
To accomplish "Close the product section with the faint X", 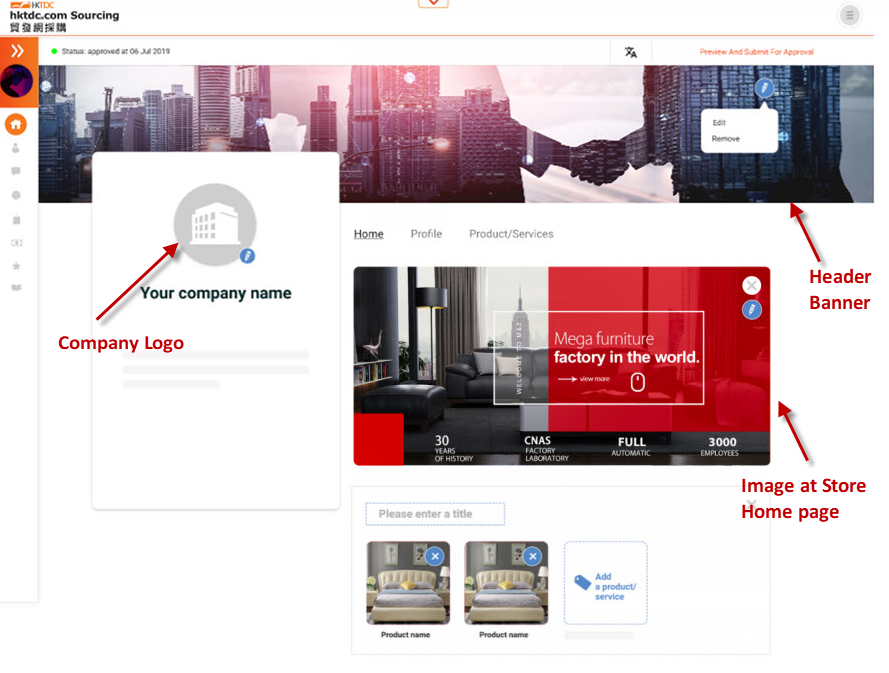I will point(752,503).
